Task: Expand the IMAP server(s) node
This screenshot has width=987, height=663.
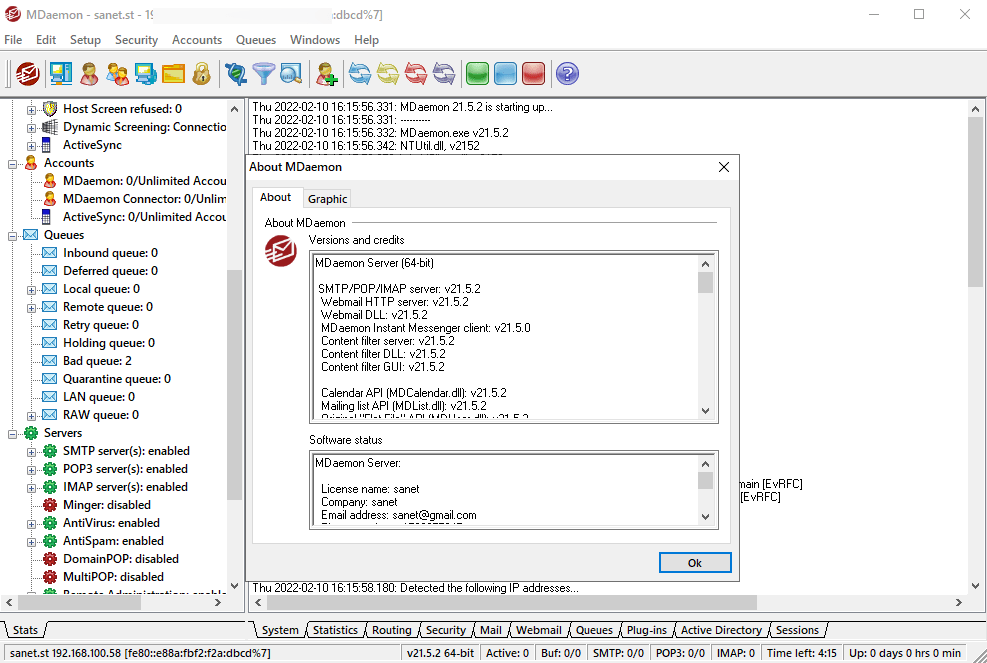Action: click(x=31, y=488)
